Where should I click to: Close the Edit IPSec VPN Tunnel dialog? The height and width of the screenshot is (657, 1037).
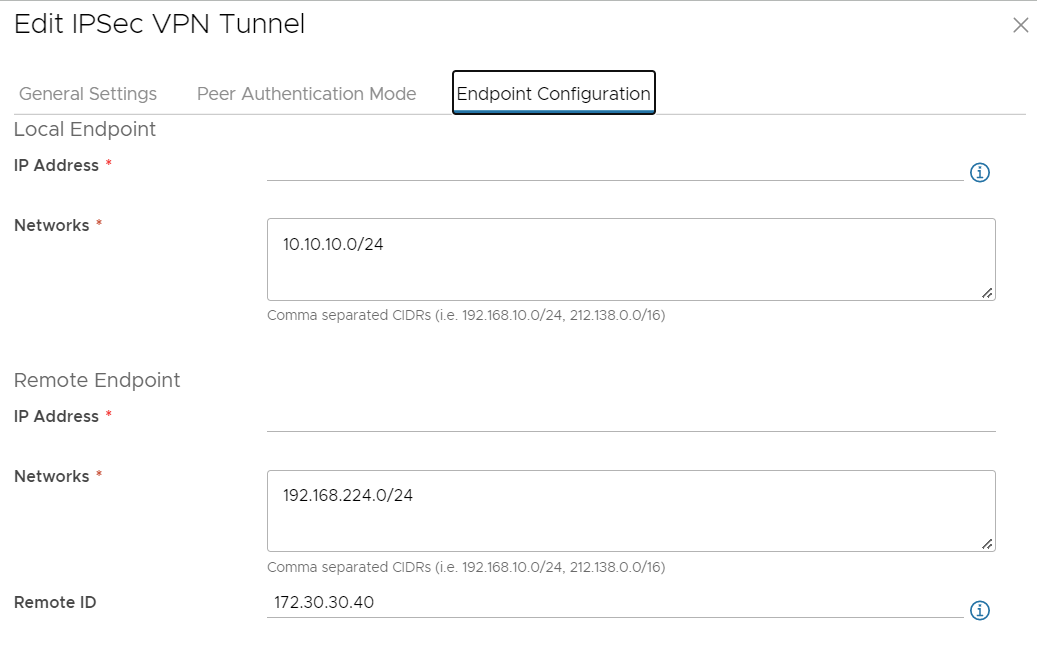pyautogui.click(x=1020, y=26)
